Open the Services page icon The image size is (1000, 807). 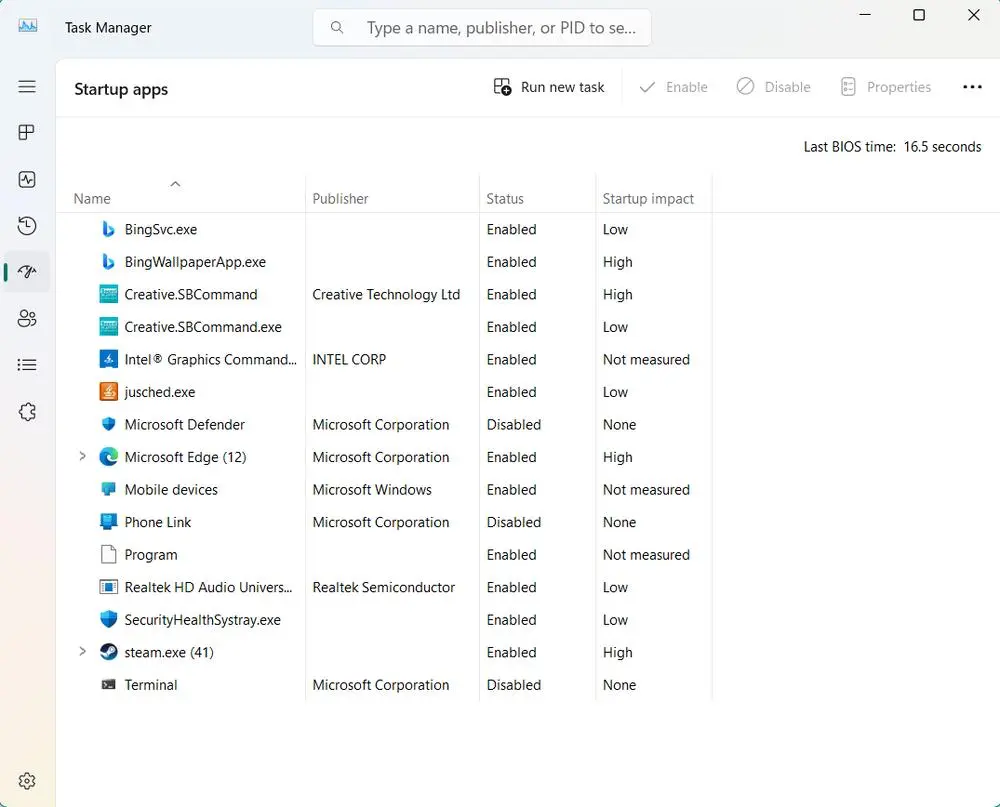point(27,412)
